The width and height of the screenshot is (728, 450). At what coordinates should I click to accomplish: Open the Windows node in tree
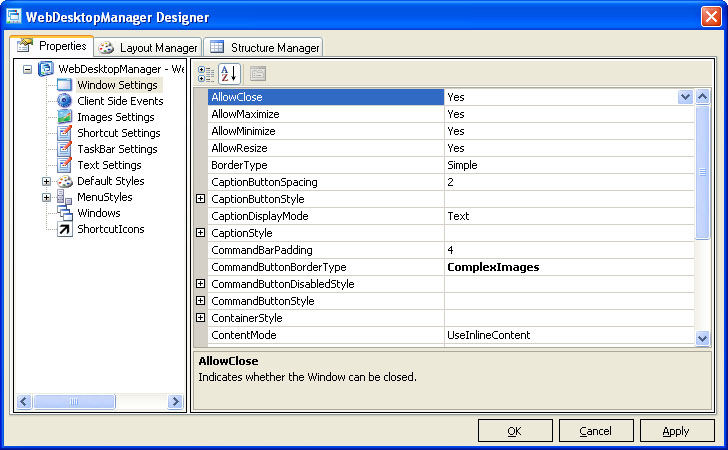[98, 213]
